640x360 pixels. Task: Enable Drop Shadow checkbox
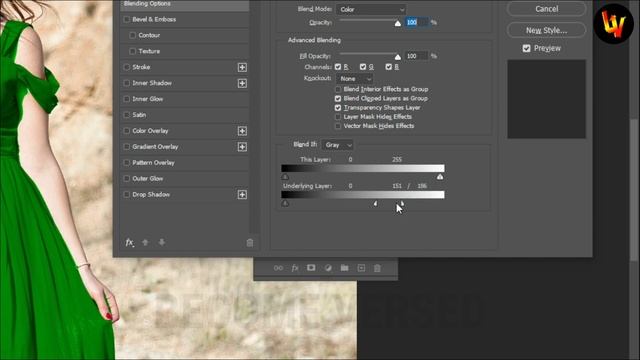(127, 194)
